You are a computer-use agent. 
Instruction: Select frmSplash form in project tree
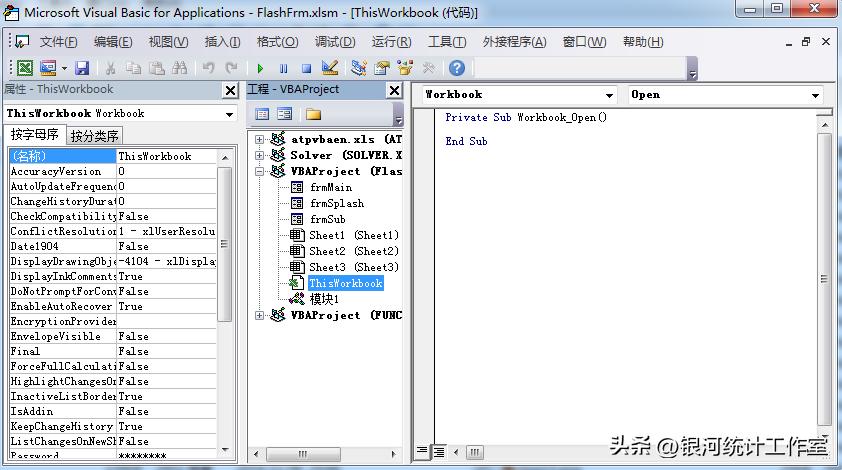[x=337, y=204]
